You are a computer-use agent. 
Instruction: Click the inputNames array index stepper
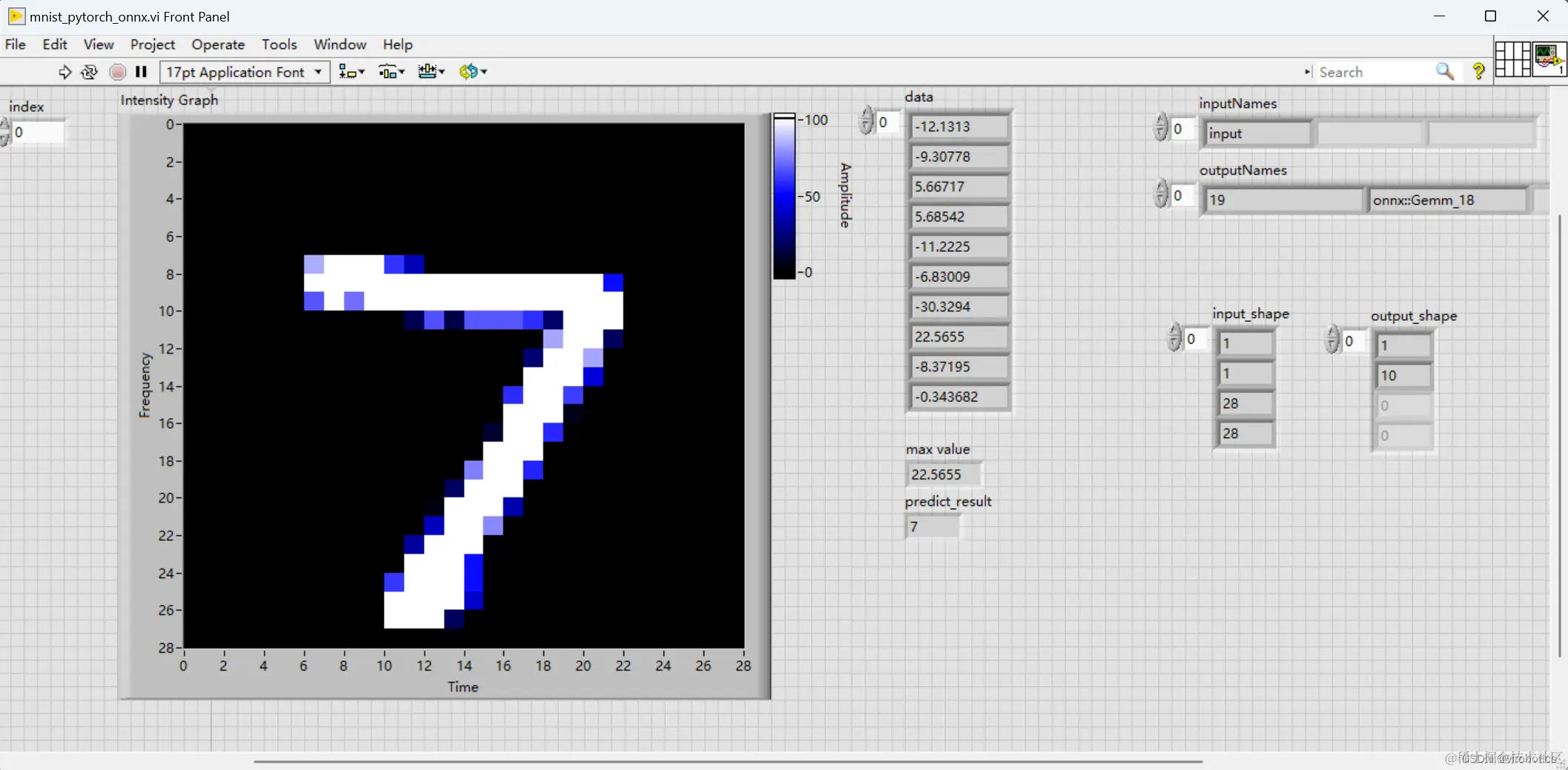point(1160,127)
